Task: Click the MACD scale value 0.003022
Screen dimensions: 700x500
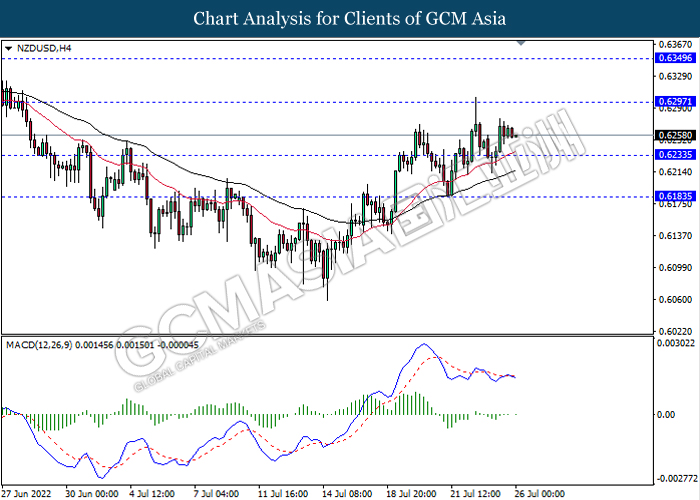Action: pyautogui.click(x=676, y=343)
